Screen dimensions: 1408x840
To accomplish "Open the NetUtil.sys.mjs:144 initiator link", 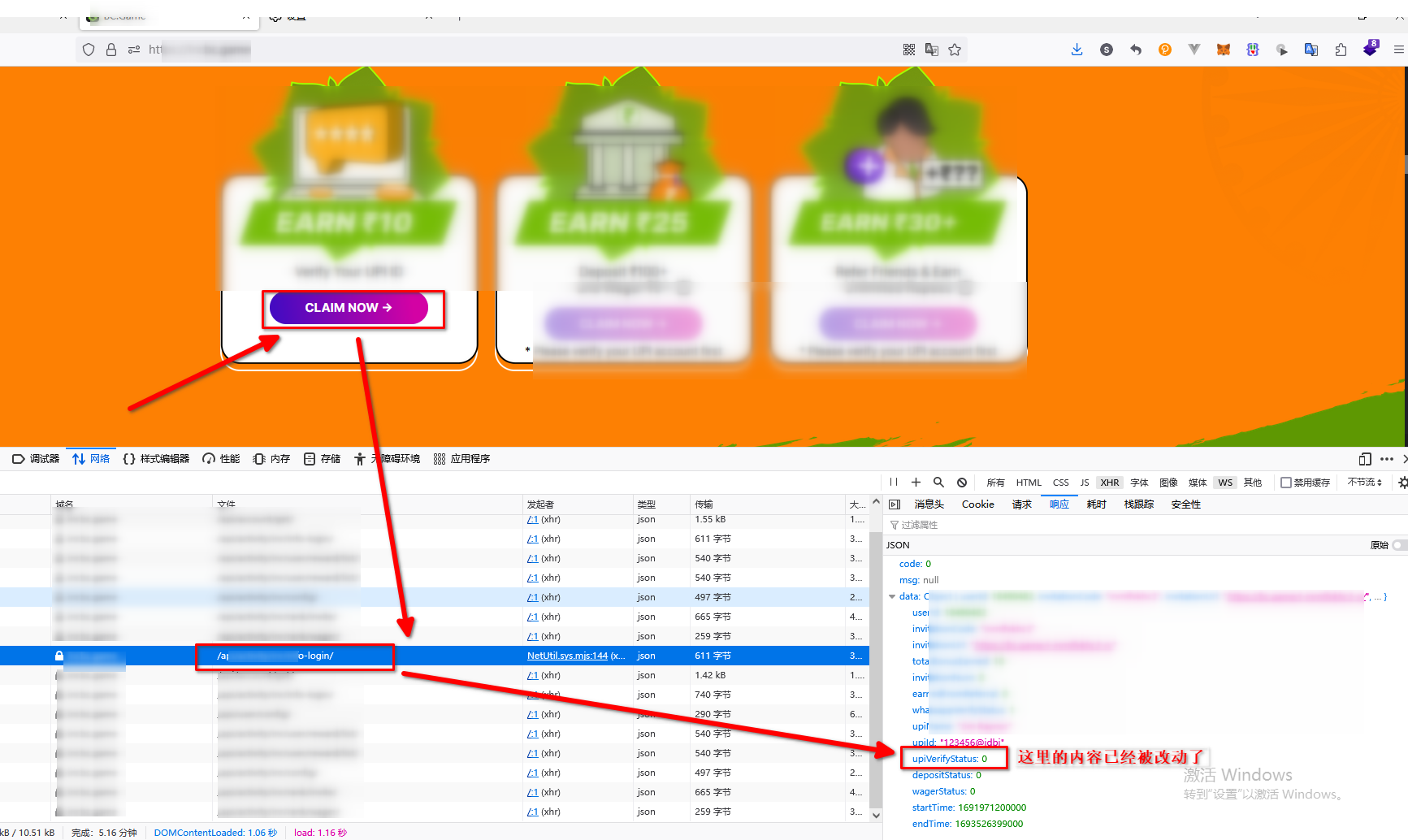I will pyautogui.click(x=567, y=656).
